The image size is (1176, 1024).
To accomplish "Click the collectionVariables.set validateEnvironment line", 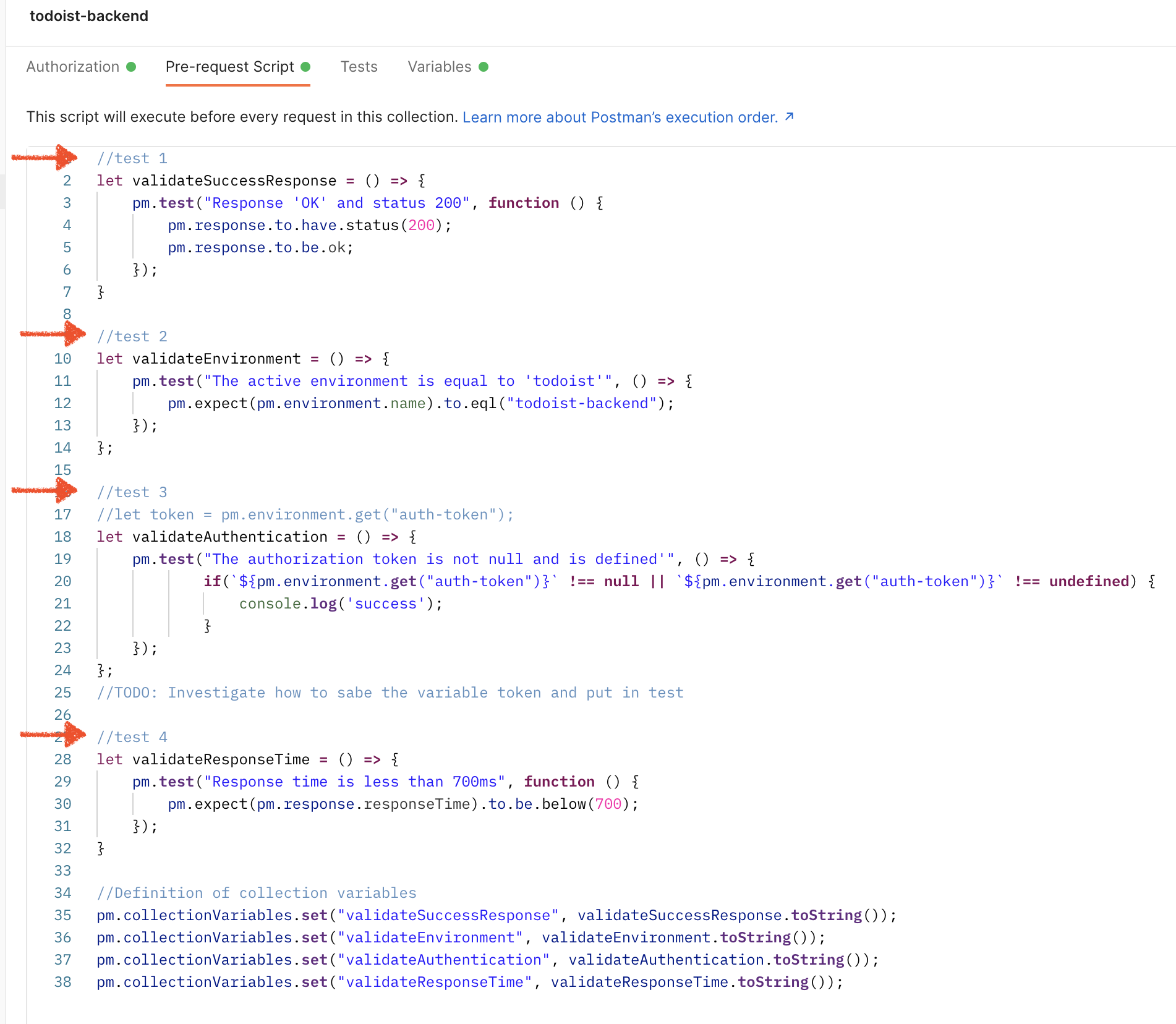I will pos(459,937).
